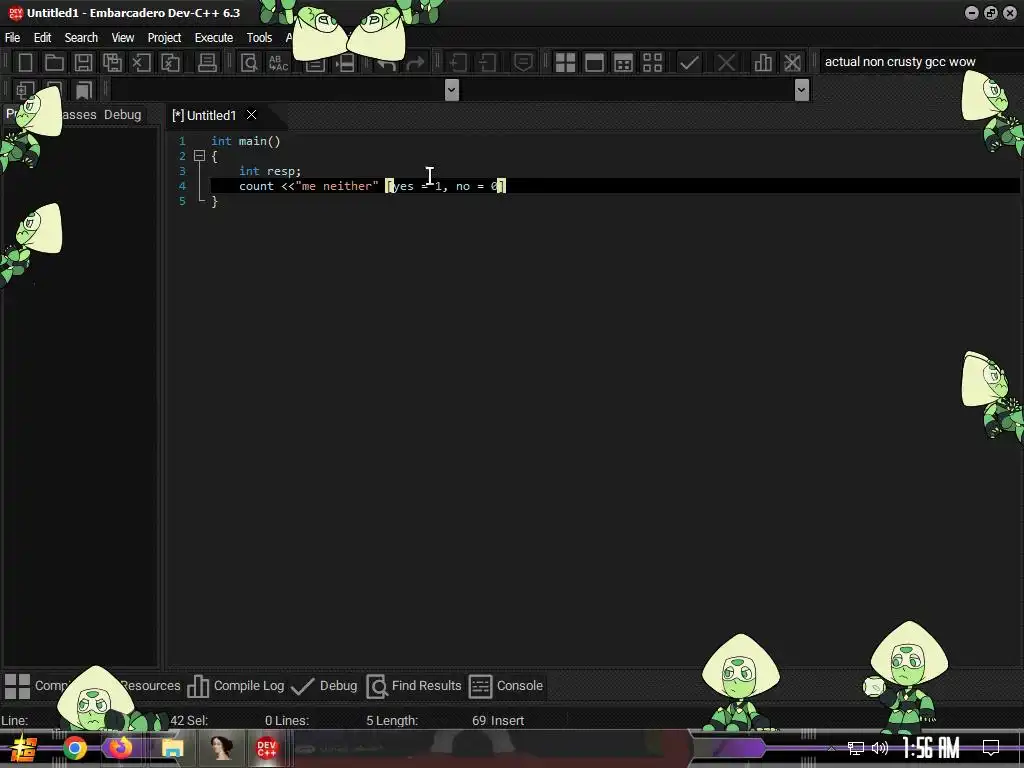The image size is (1024, 768).
Task: Click the Indent toolbar icon
Action: tap(458, 63)
